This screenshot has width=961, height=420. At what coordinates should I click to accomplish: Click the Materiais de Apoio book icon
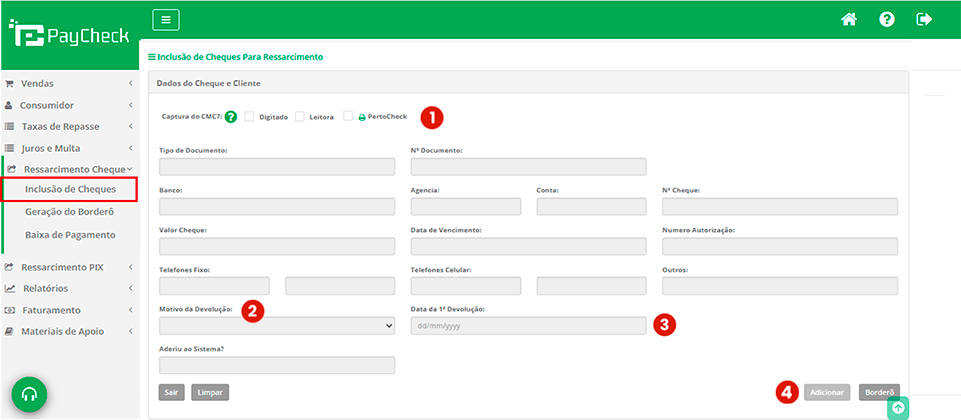pos(9,331)
